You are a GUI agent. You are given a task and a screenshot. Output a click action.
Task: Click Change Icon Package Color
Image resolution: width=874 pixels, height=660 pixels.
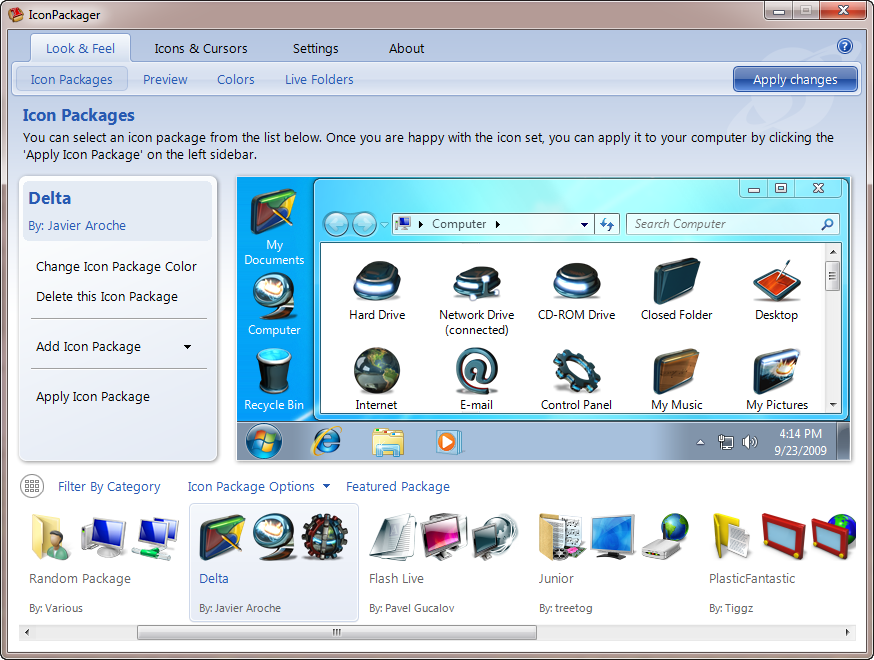coord(116,266)
